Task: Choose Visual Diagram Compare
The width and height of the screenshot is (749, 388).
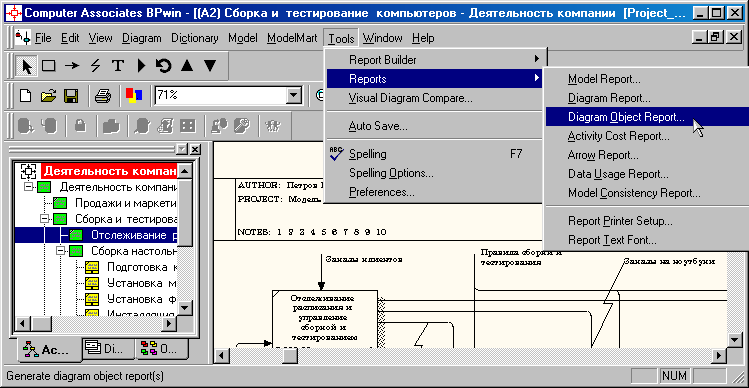Action: 435,98
